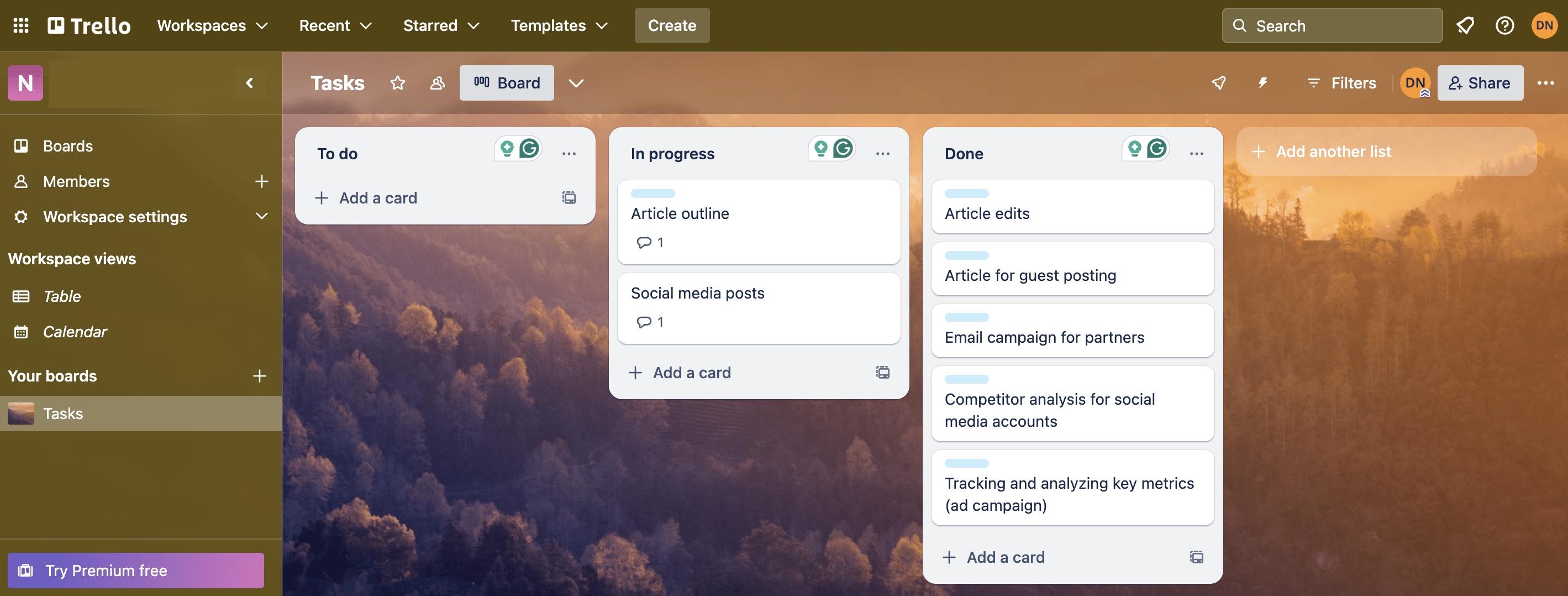Viewport: 1568px width, 596px height.
Task: Click the lightbulb icon in the In progress list
Action: [x=820, y=148]
